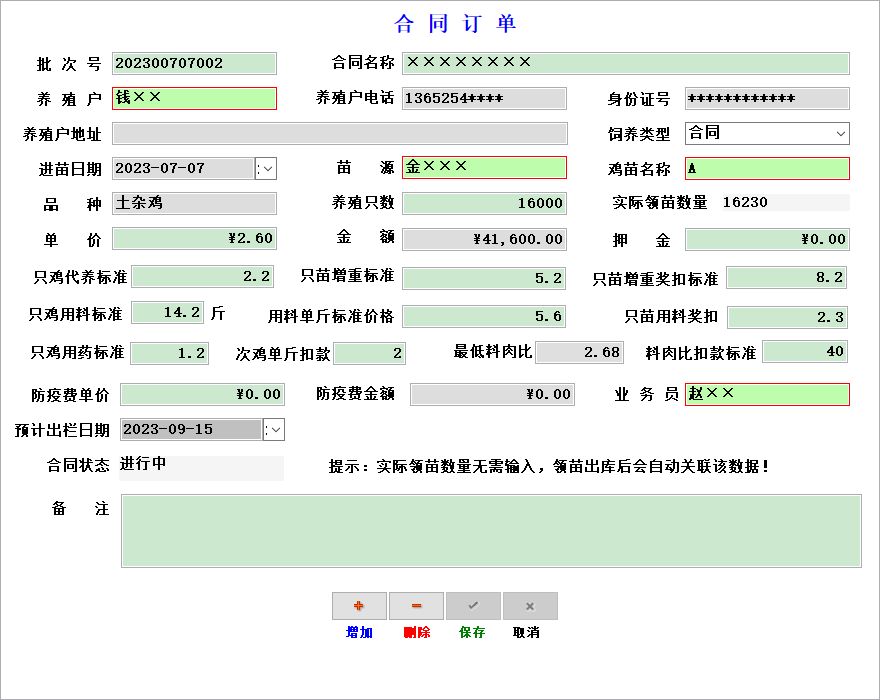Screen dimensions: 880x700
Task: Click the blue 增加 label
Action: tap(359, 633)
